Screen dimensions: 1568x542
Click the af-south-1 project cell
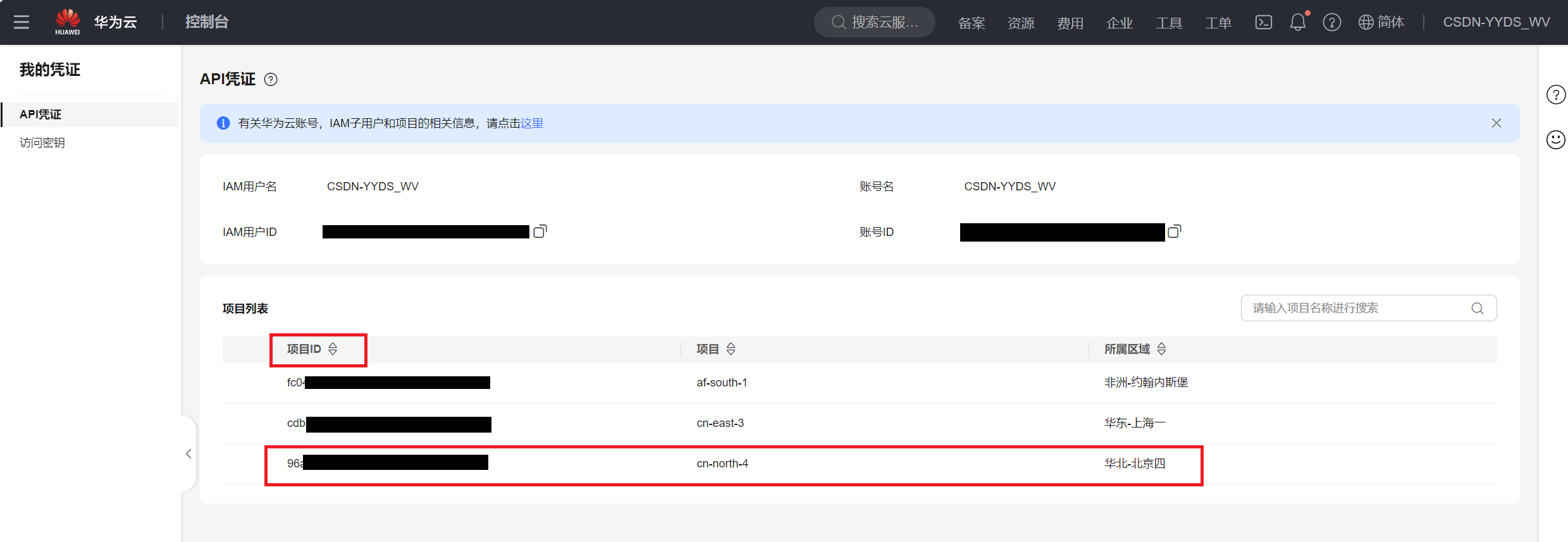pos(722,383)
